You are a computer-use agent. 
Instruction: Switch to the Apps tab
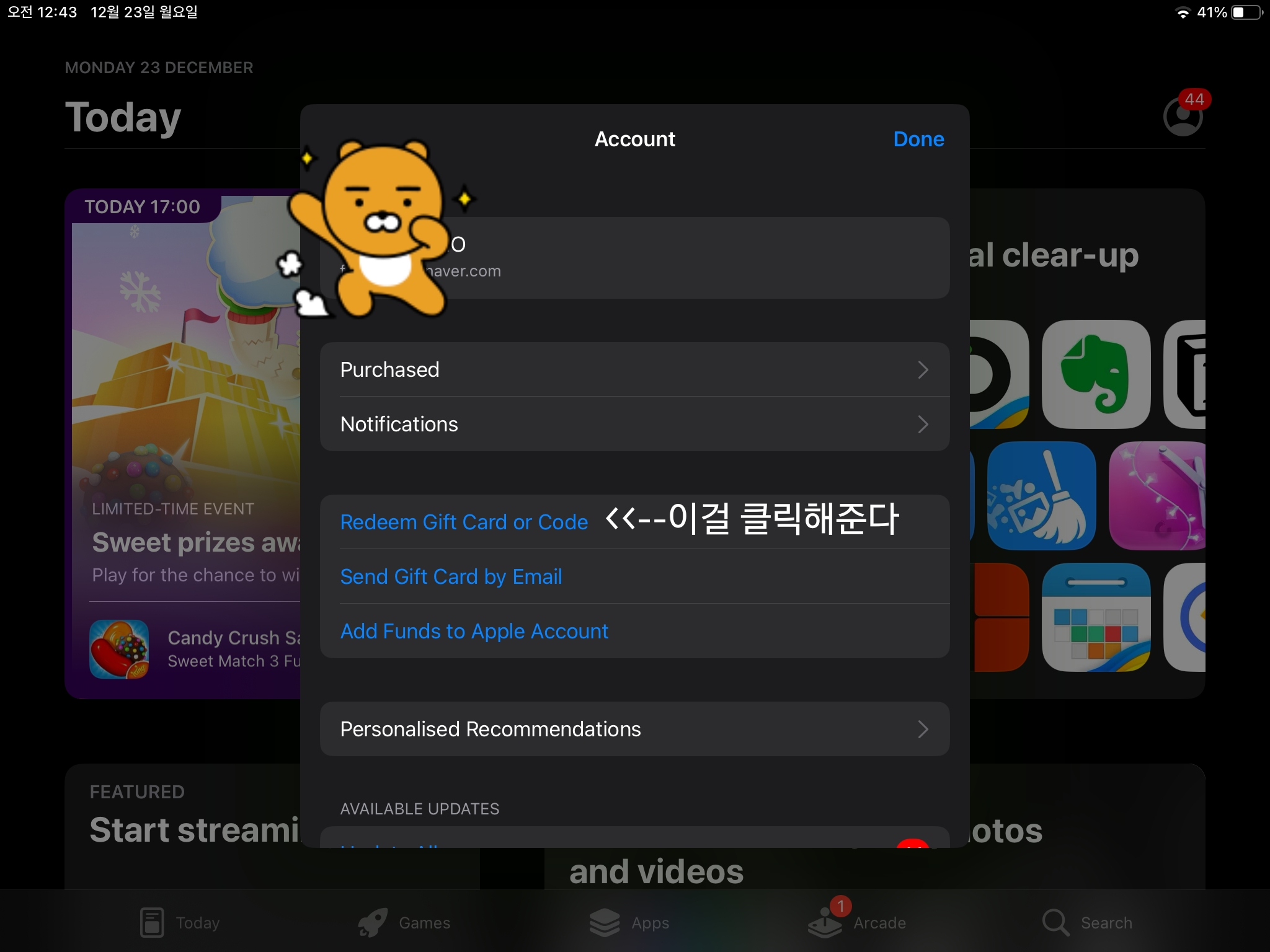[x=629, y=922]
